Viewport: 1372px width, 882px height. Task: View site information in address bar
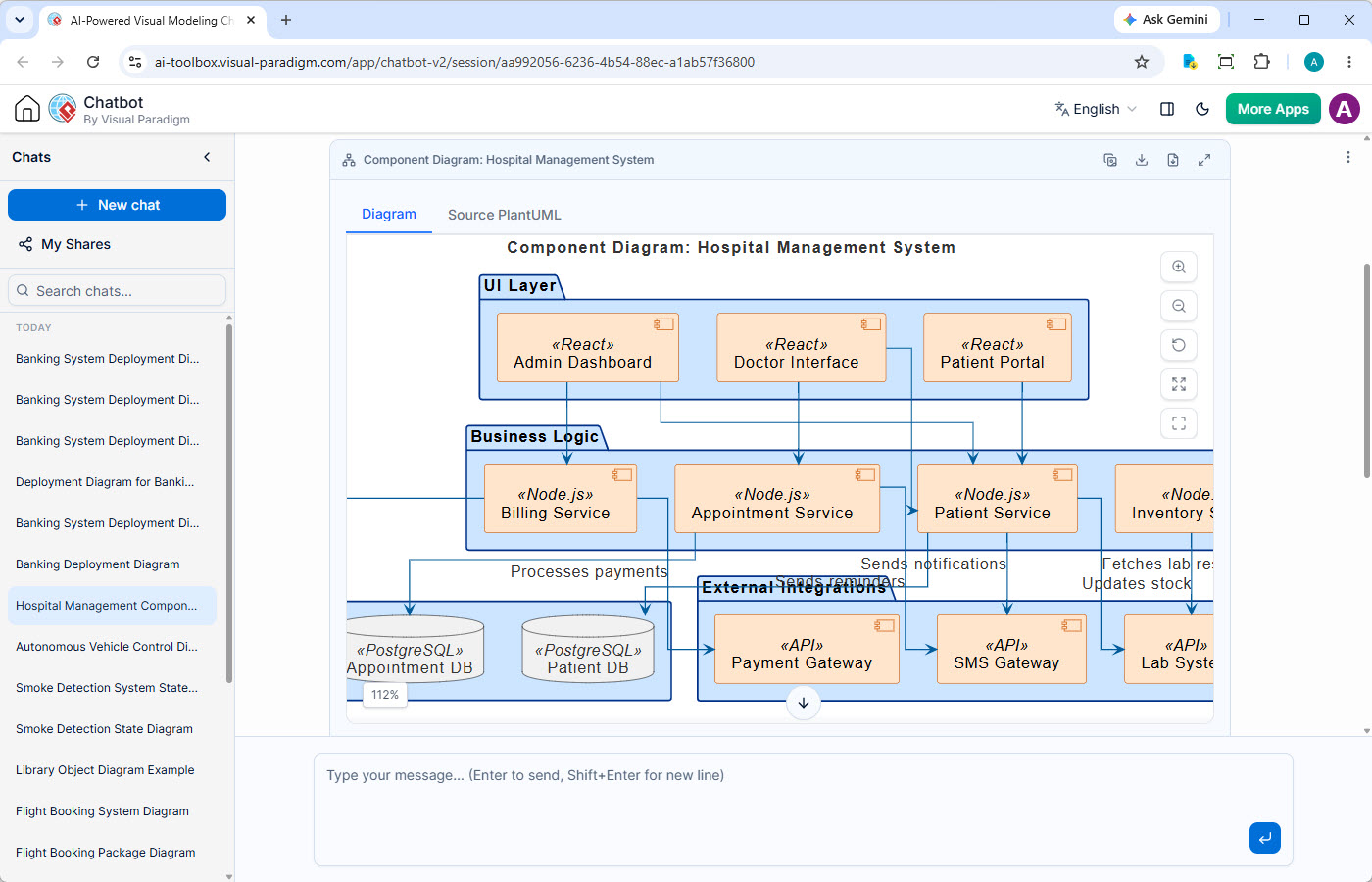[135, 62]
